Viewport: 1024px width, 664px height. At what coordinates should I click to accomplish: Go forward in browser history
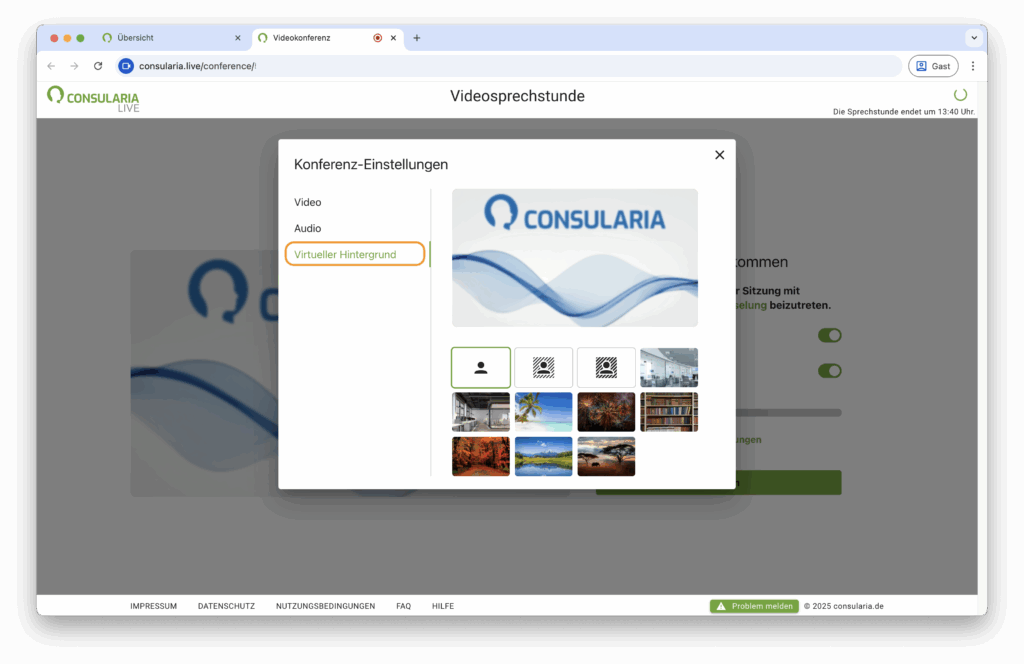[74, 66]
